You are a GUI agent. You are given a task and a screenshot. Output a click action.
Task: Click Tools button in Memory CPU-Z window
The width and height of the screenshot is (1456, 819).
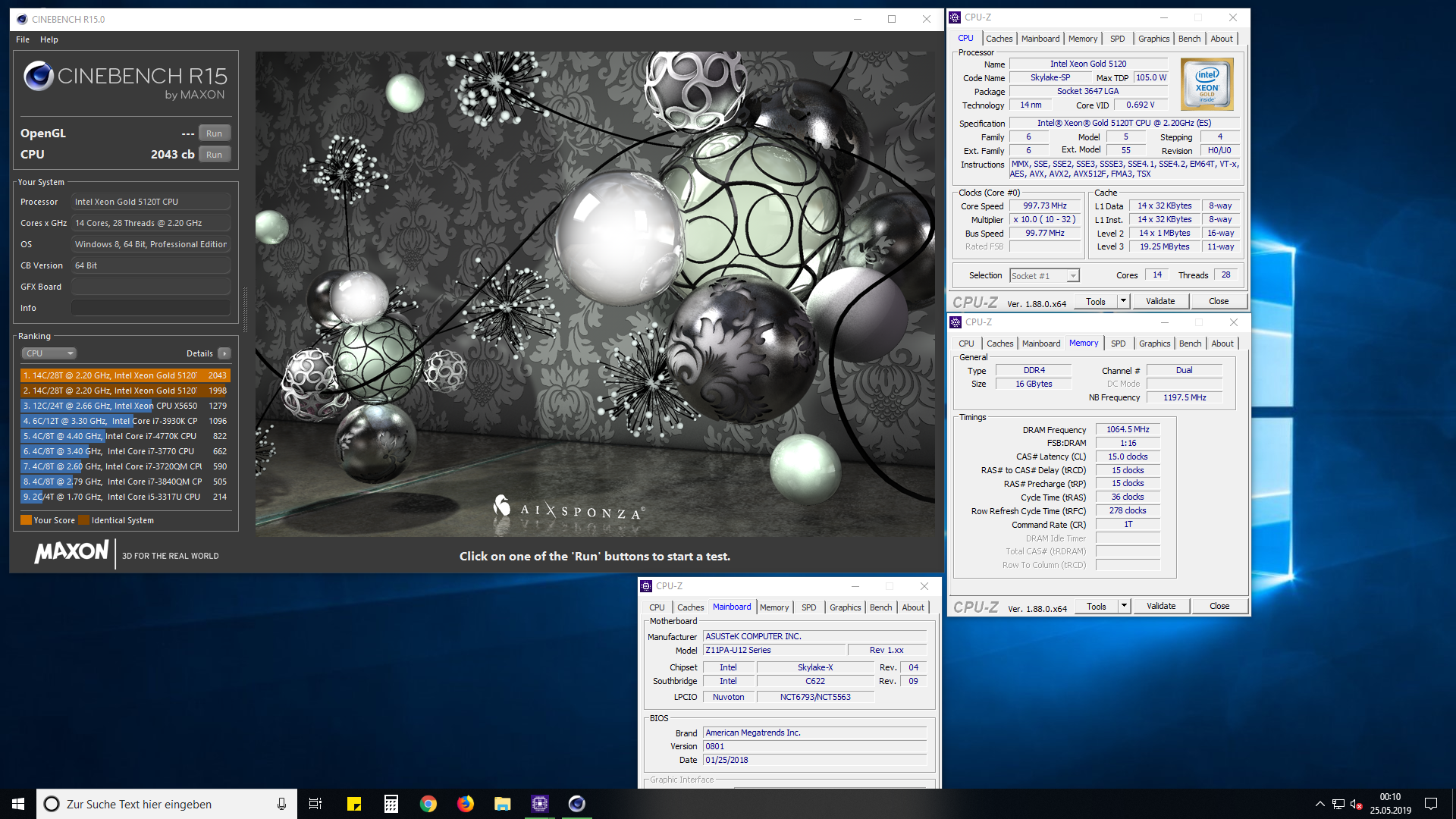click(1097, 606)
